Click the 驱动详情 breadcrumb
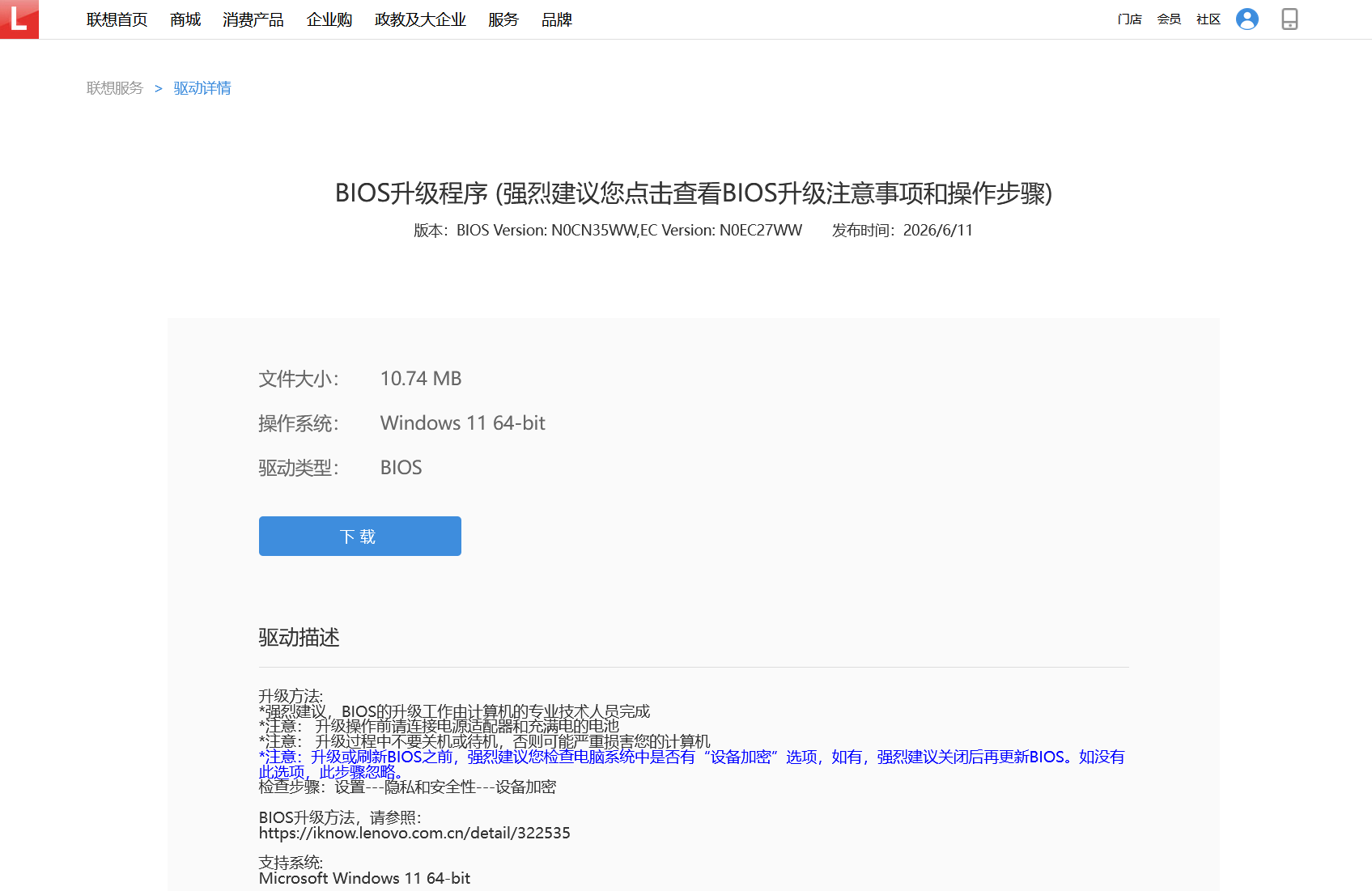This screenshot has width=1372, height=891. point(202,88)
